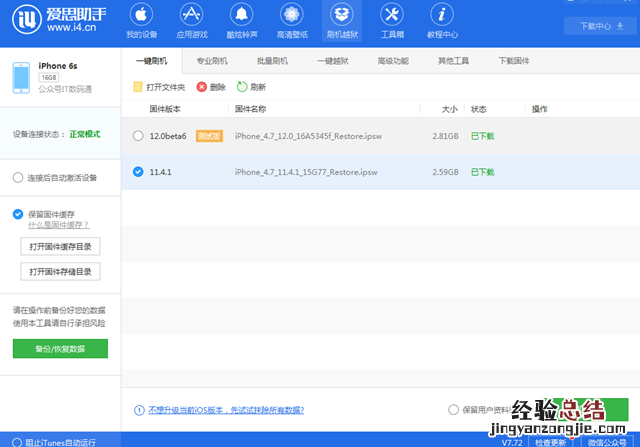Switch to 专业刷机 tab
640x447 pixels.
coord(212,61)
